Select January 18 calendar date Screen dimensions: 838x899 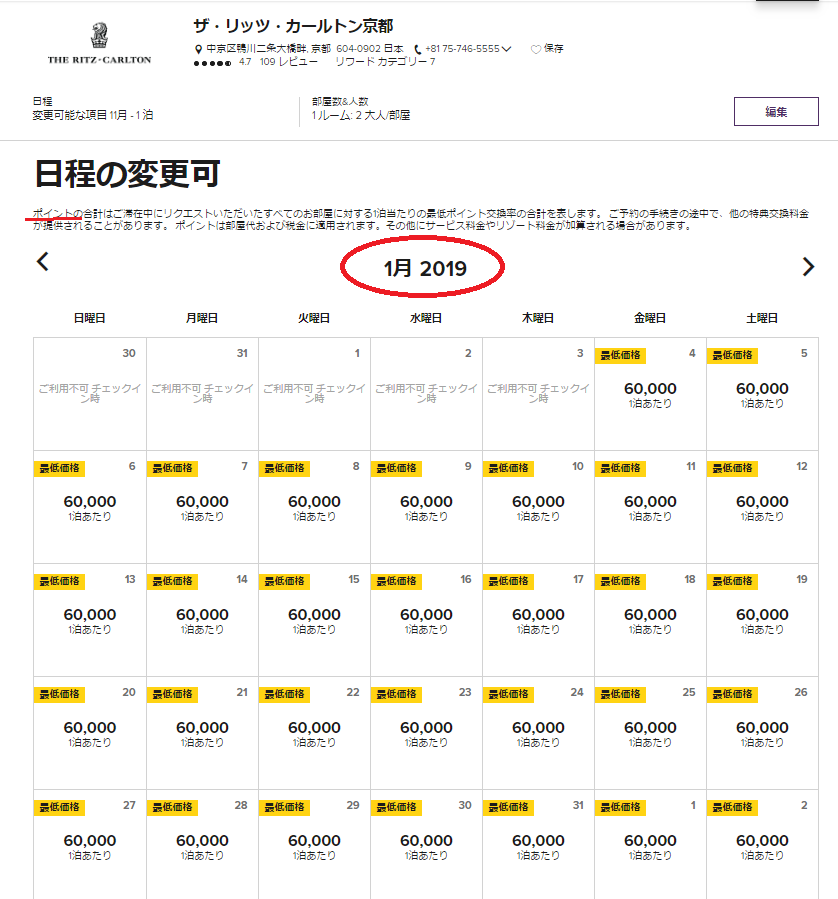pos(650,620)
